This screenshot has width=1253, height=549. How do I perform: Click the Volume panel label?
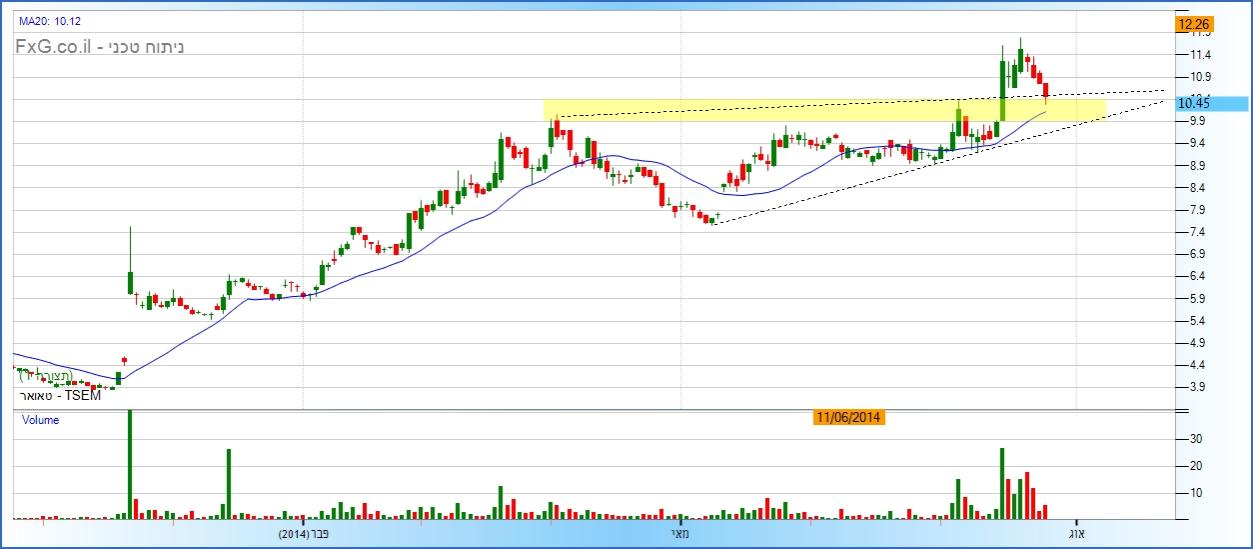point(41,420)
